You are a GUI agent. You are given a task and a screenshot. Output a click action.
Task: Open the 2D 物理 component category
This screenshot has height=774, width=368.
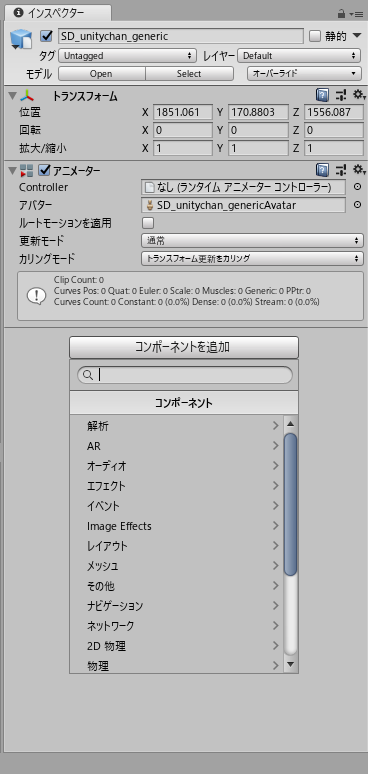pos(177,646)
